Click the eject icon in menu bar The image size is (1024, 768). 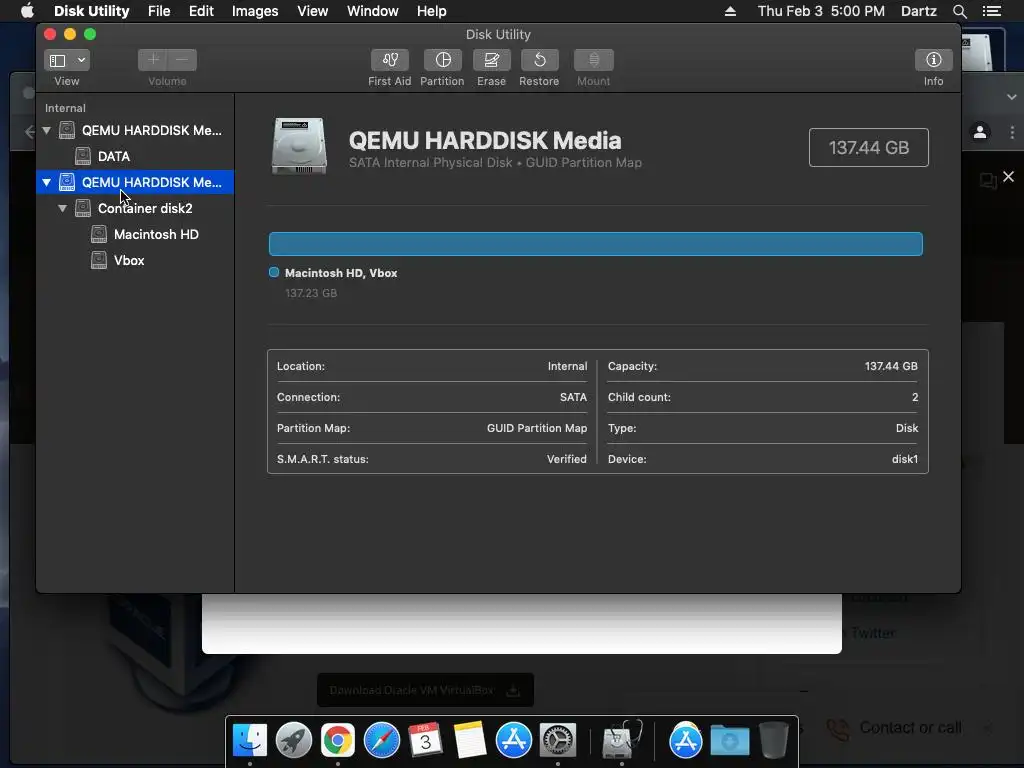tap(730, 11)
